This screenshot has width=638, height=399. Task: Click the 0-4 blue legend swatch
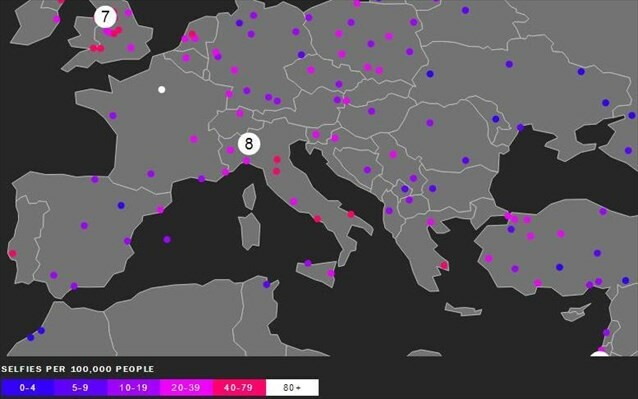pos(27,388)
